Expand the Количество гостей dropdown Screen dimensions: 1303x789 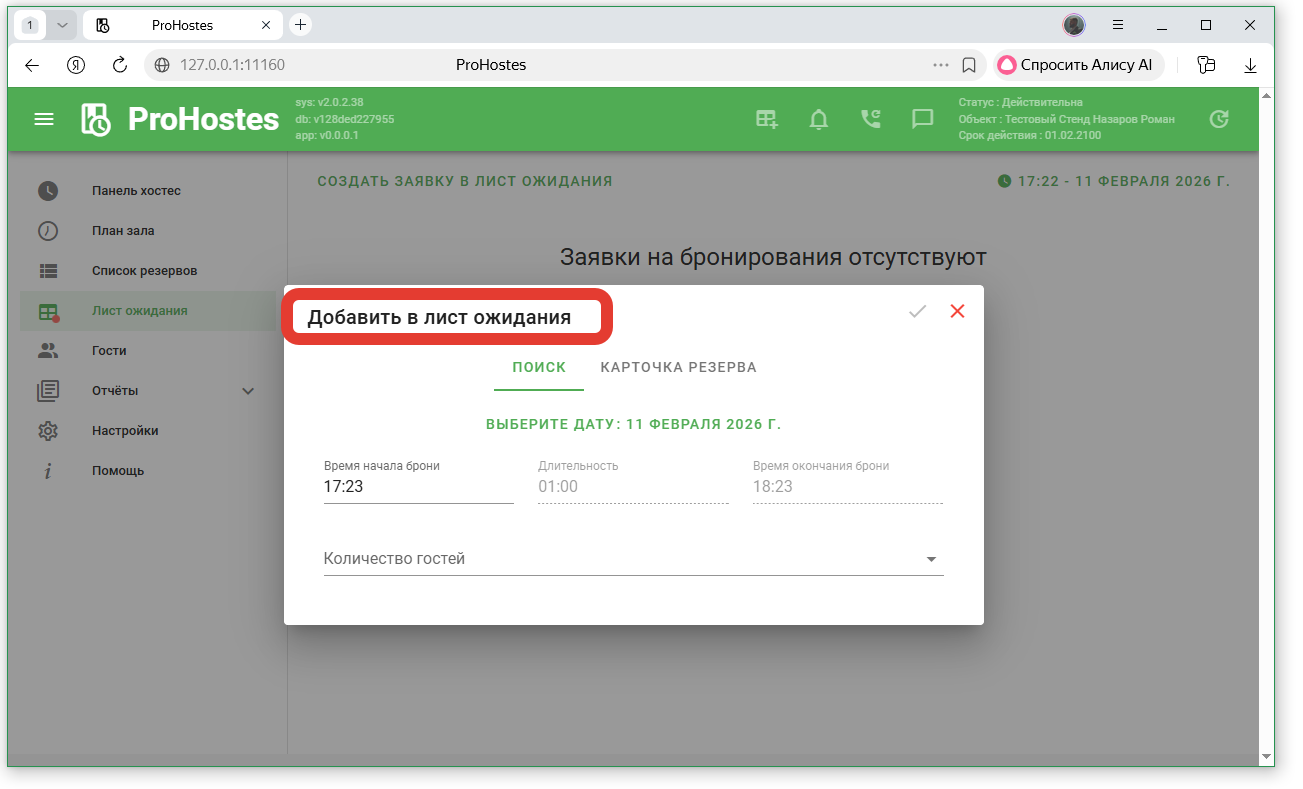931,560
